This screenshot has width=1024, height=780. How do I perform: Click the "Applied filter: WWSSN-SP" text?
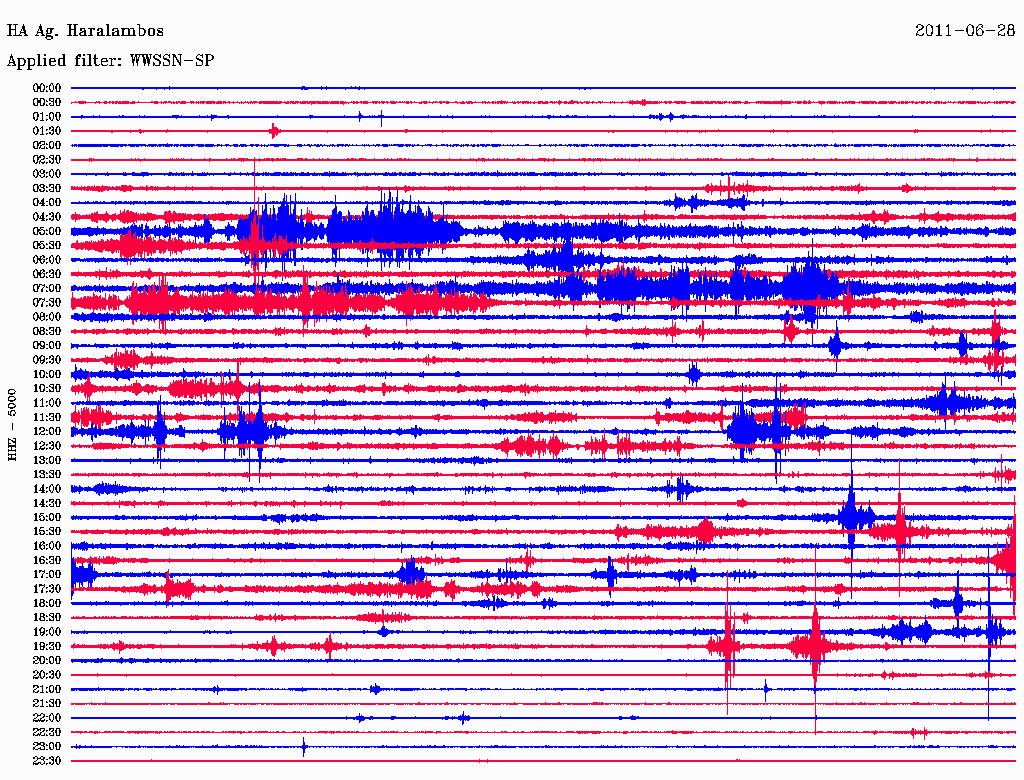(x=110, y=61)
